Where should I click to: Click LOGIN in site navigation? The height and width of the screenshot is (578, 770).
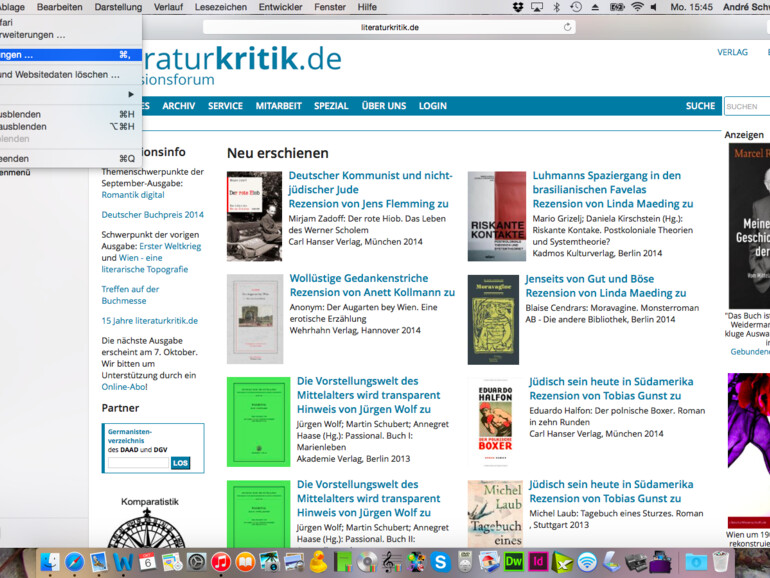coord(433,106)
